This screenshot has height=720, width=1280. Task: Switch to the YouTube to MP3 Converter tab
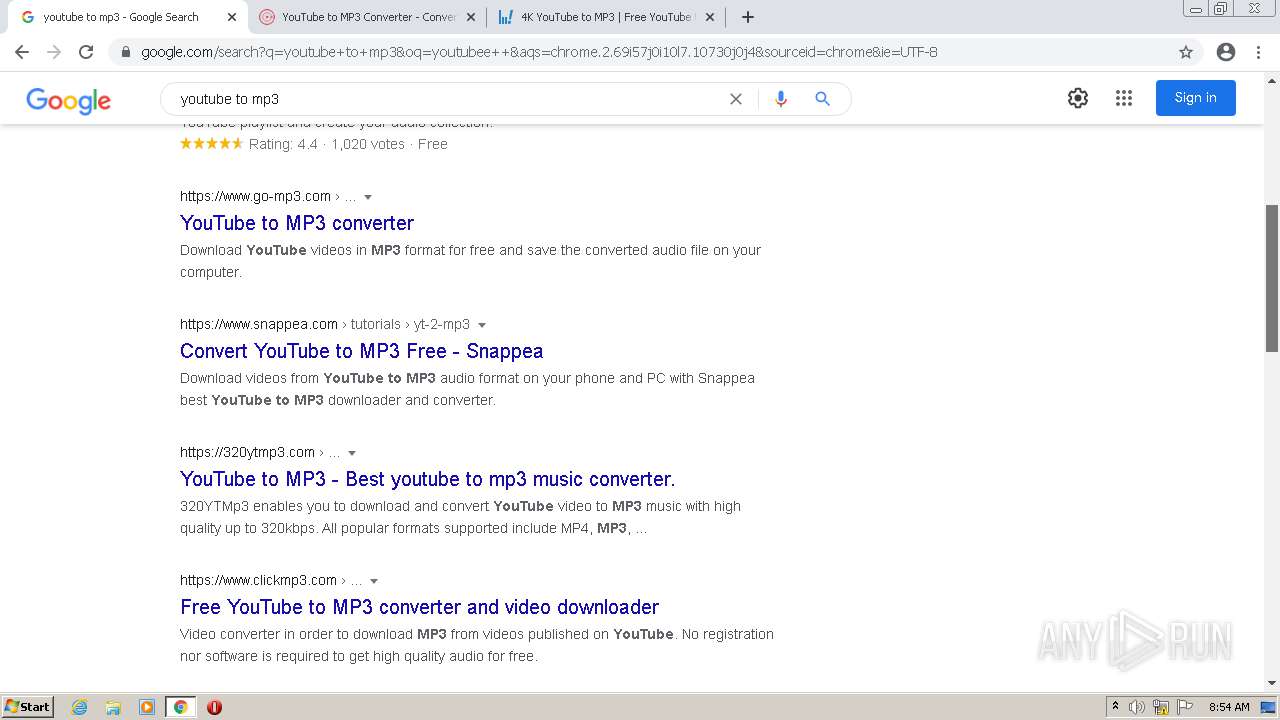[366, 17]
